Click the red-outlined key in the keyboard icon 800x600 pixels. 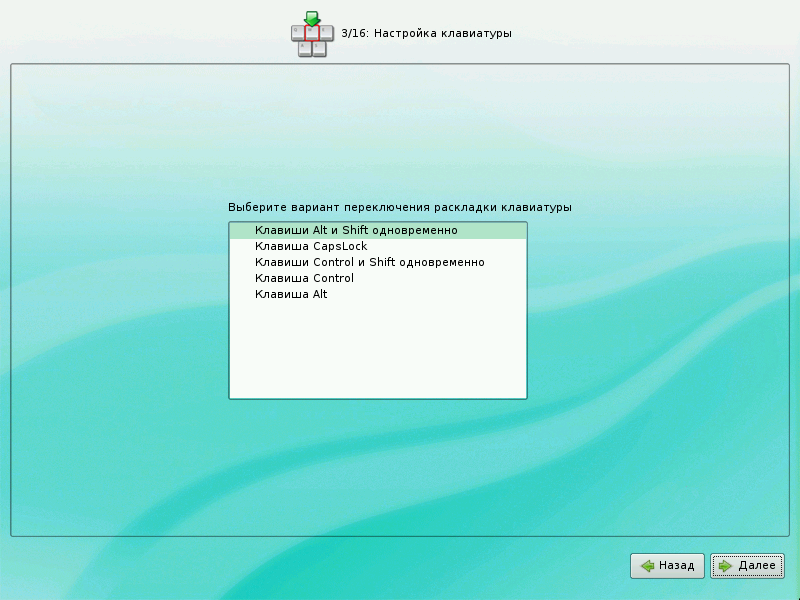pos(312,34)
